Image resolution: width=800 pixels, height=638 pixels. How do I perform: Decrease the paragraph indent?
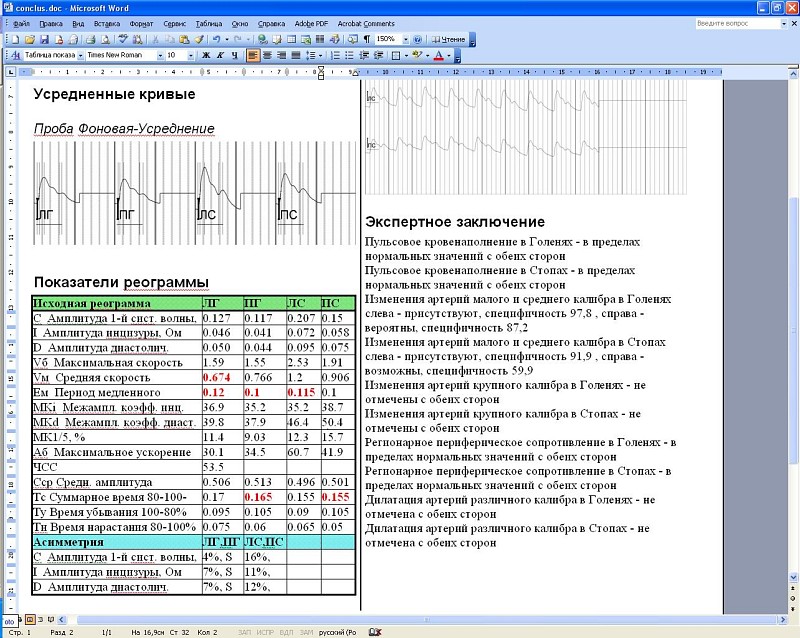tap(364, 55)
